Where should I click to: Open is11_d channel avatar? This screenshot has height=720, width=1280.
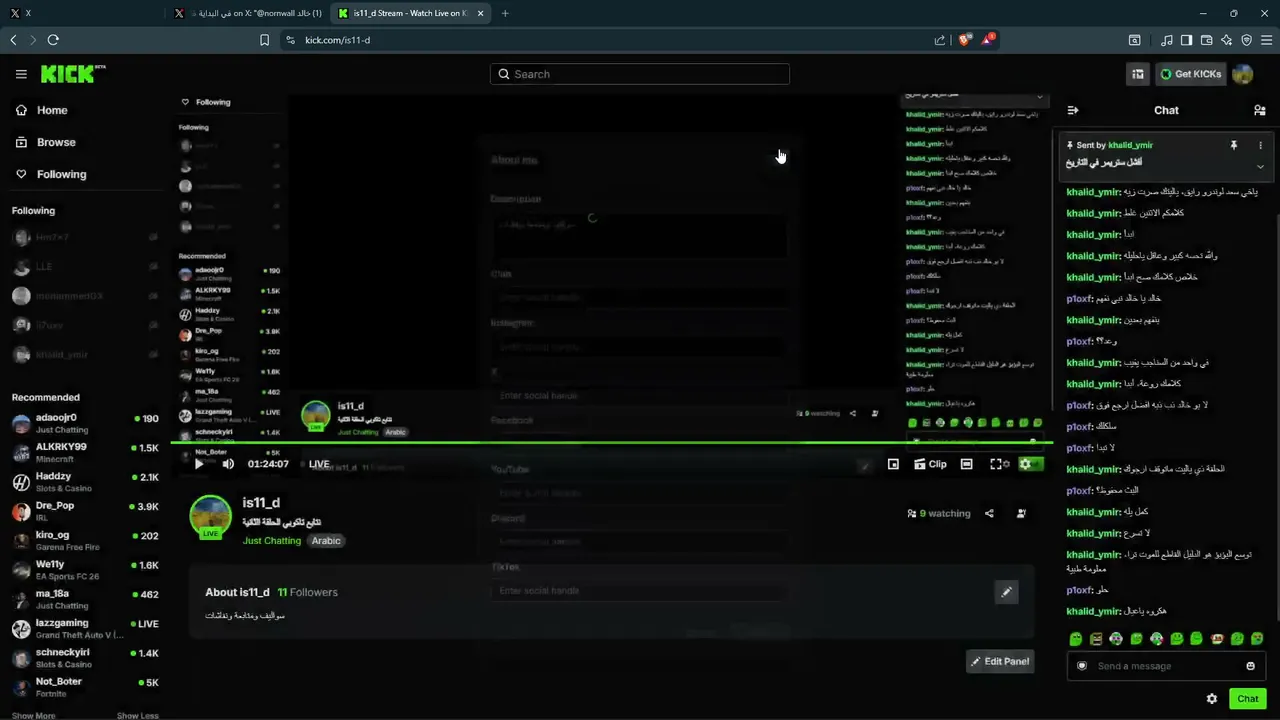pyautogui.click(x=211, y=516)
